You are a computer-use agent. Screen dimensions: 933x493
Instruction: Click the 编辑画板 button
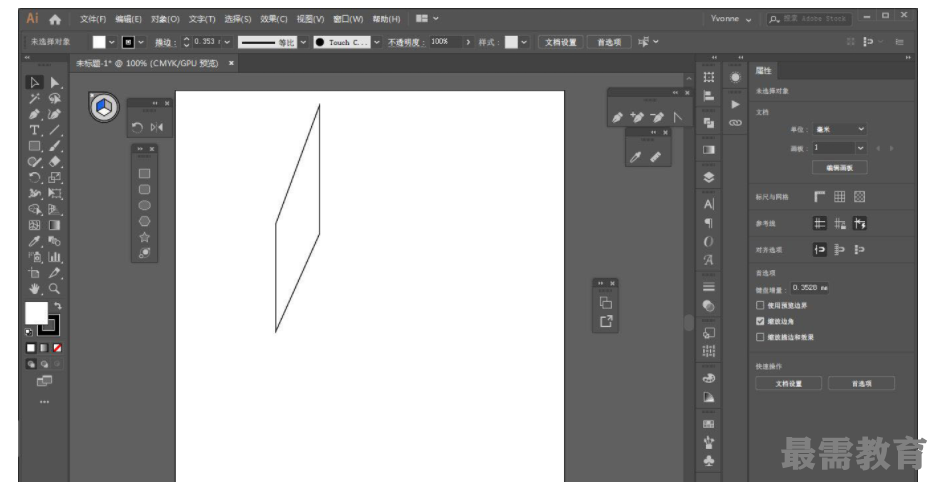[840, 168]
